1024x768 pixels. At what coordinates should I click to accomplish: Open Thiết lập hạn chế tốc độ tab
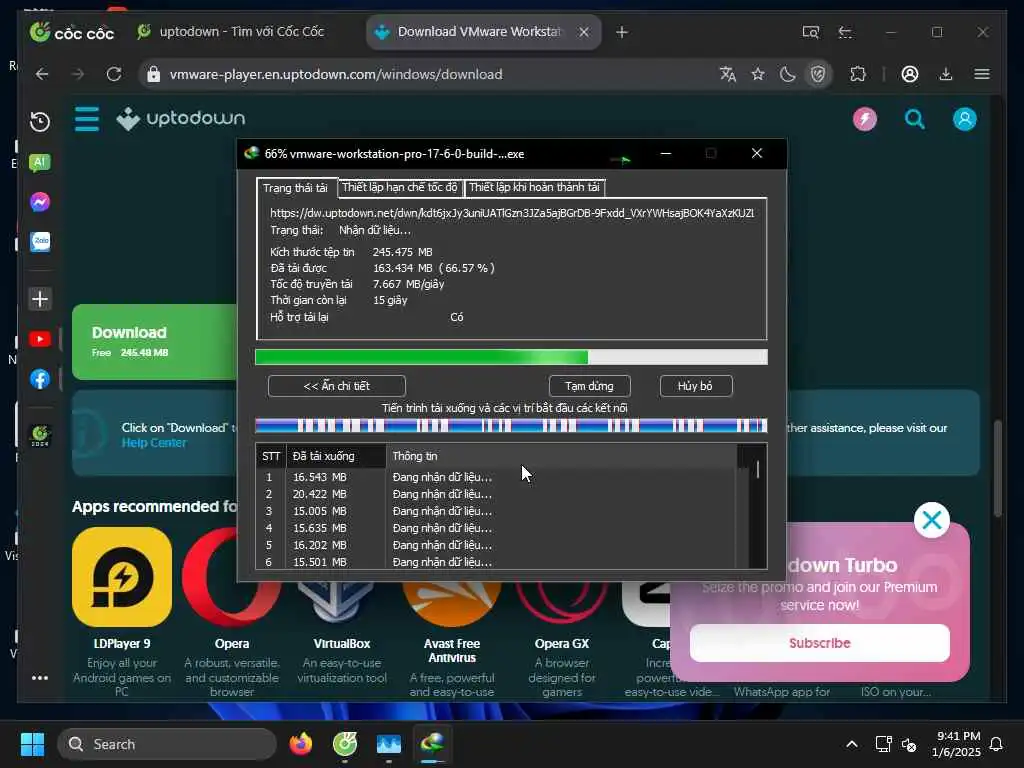pos(400,187)
